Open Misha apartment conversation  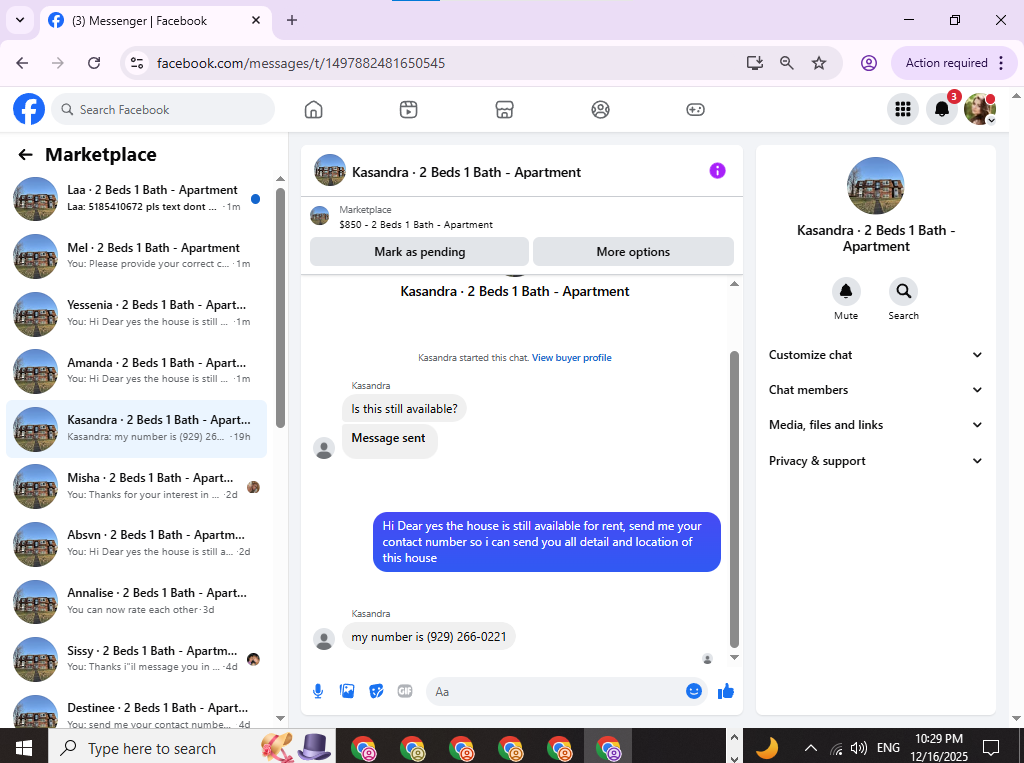click(x=136, y=486)
